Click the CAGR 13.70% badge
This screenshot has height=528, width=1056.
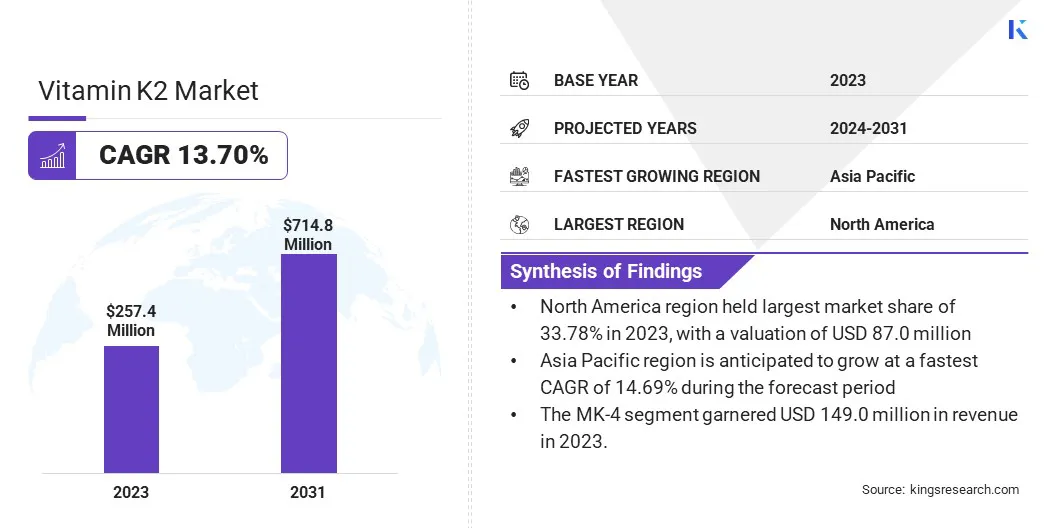point(183,156)
